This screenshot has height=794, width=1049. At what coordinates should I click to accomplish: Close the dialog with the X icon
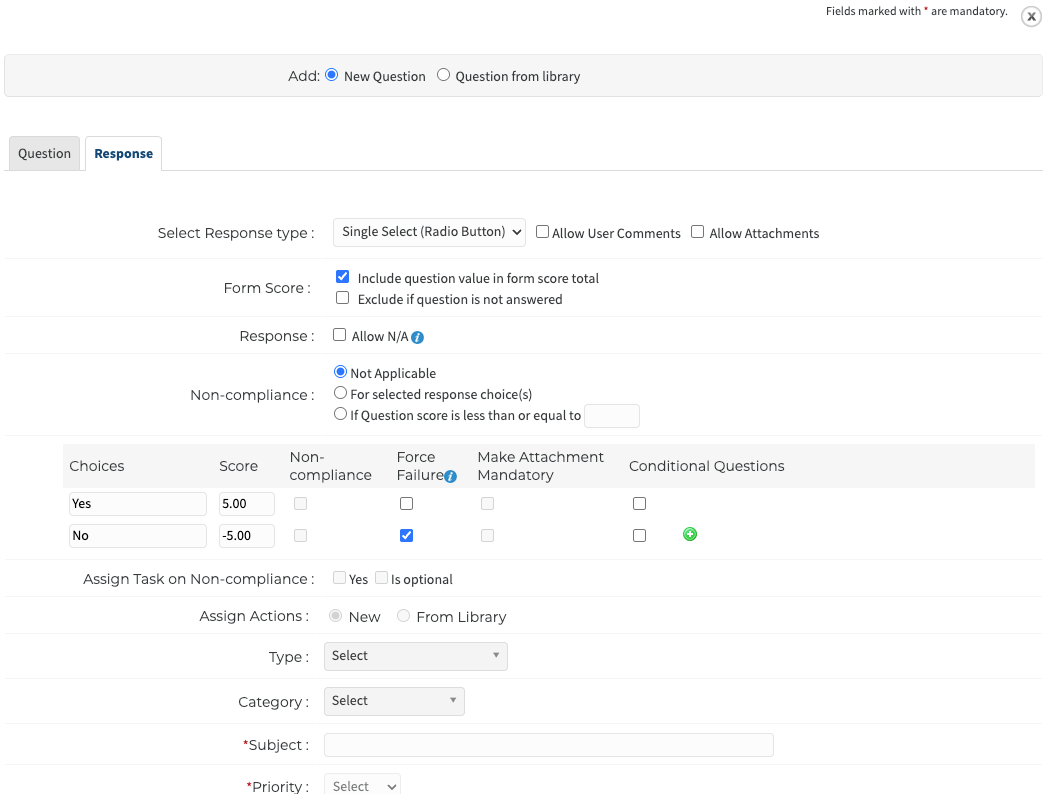(1031, 17)
